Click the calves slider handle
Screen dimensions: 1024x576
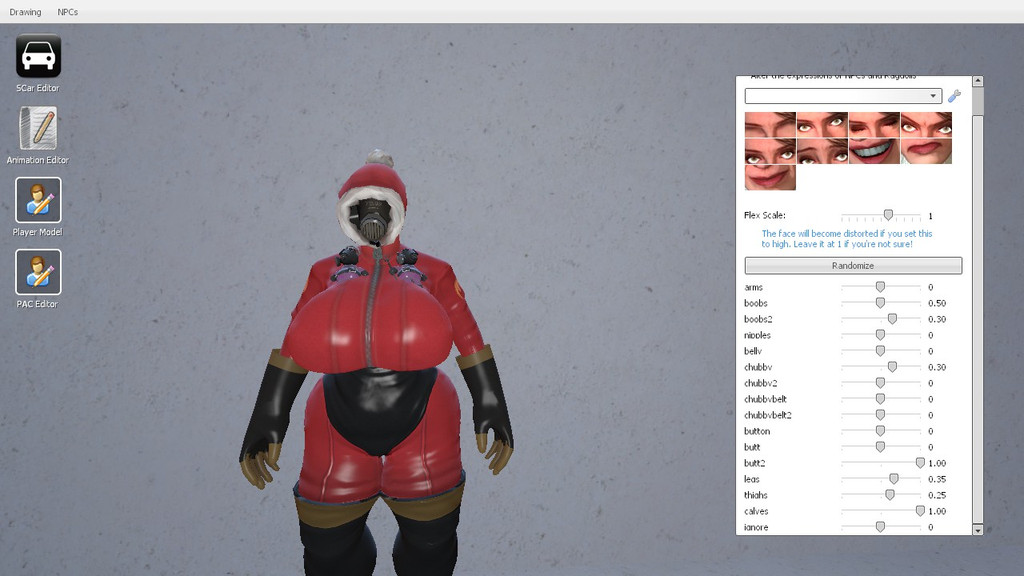point(920,511)
